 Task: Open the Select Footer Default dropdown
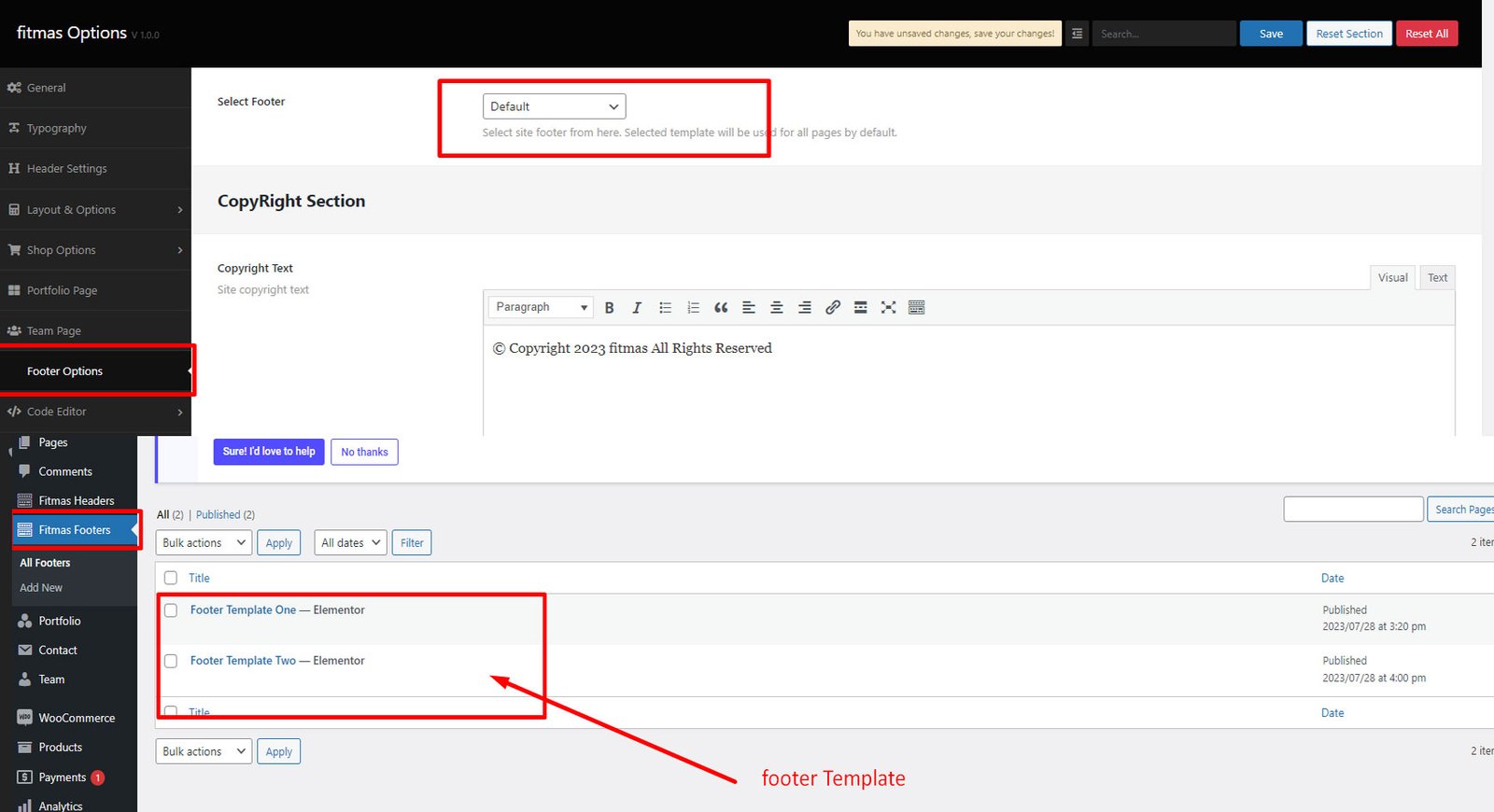[x=554, y=106]
